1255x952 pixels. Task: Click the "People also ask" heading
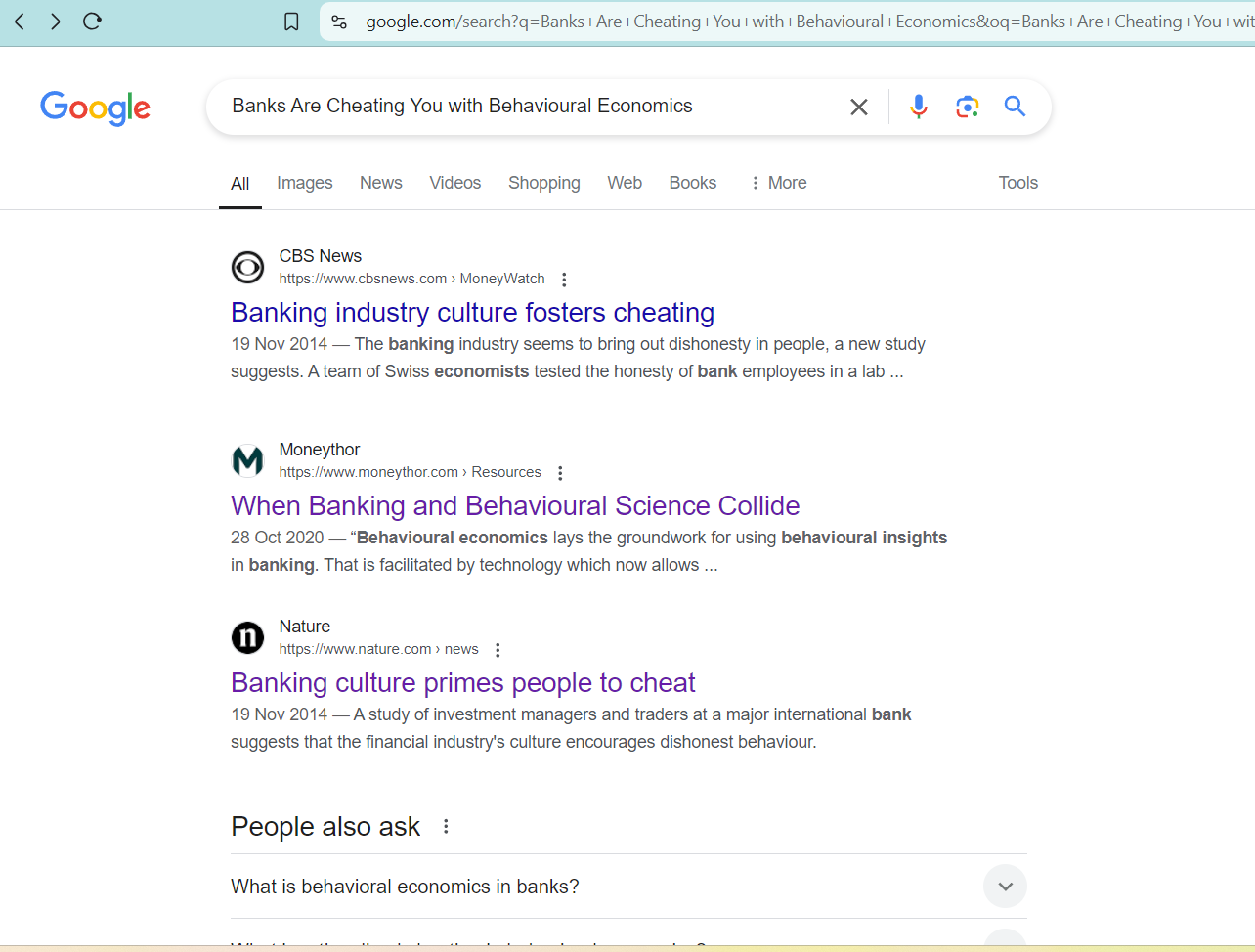point(325,827)
